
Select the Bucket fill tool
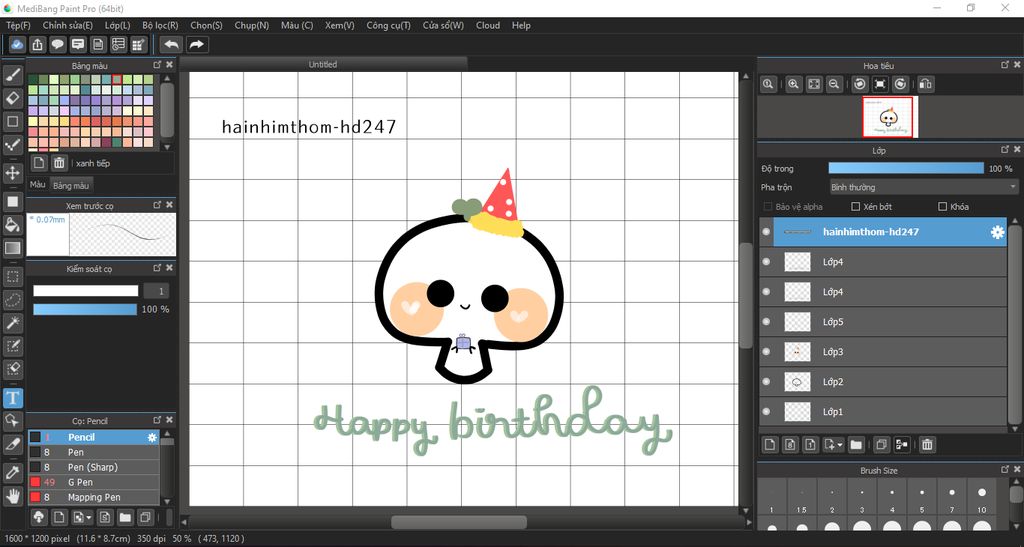12,225
